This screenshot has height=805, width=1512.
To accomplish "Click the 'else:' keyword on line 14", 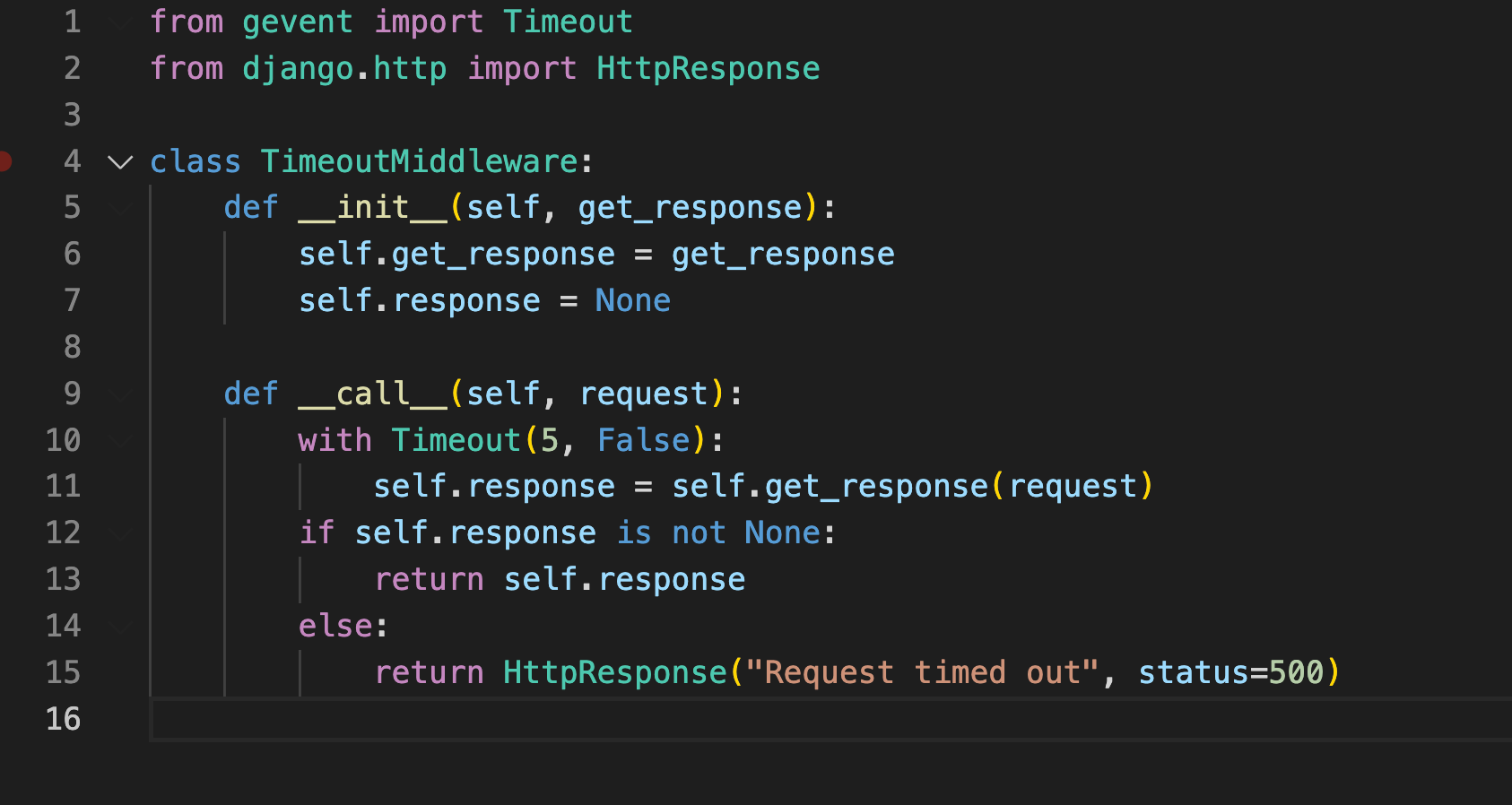I will [x=343, y=626].
